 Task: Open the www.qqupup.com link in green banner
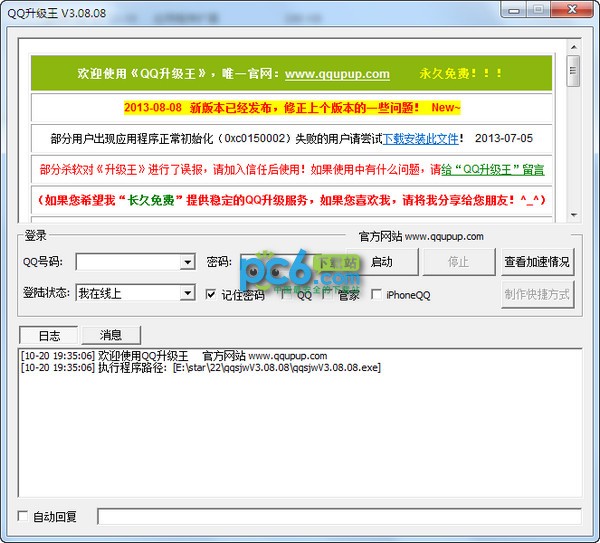(337, 74)
